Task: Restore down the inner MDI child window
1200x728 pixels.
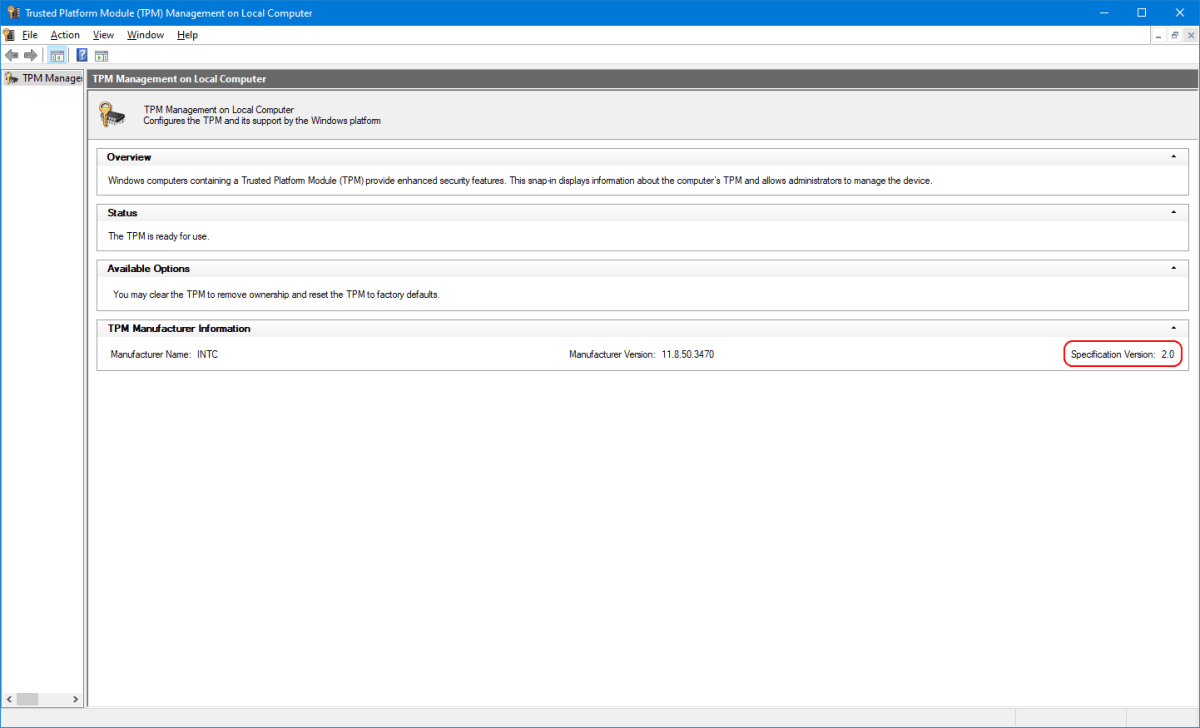Action: 1175,35
